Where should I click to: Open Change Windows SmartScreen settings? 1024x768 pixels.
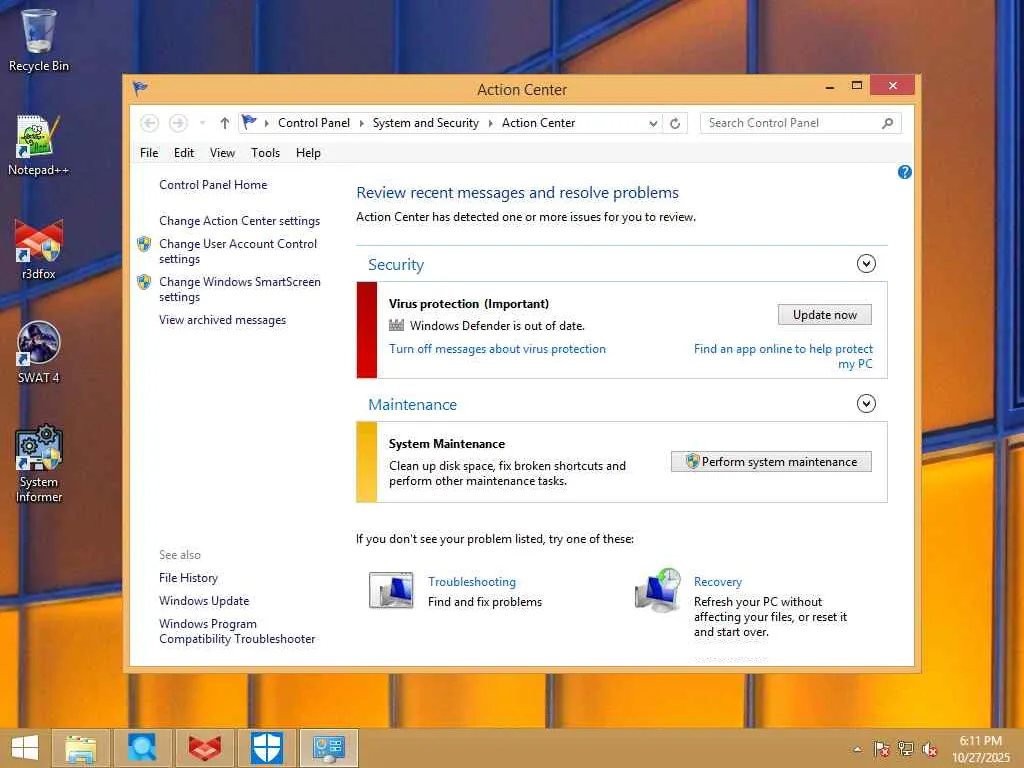click(x=240, y=289)
